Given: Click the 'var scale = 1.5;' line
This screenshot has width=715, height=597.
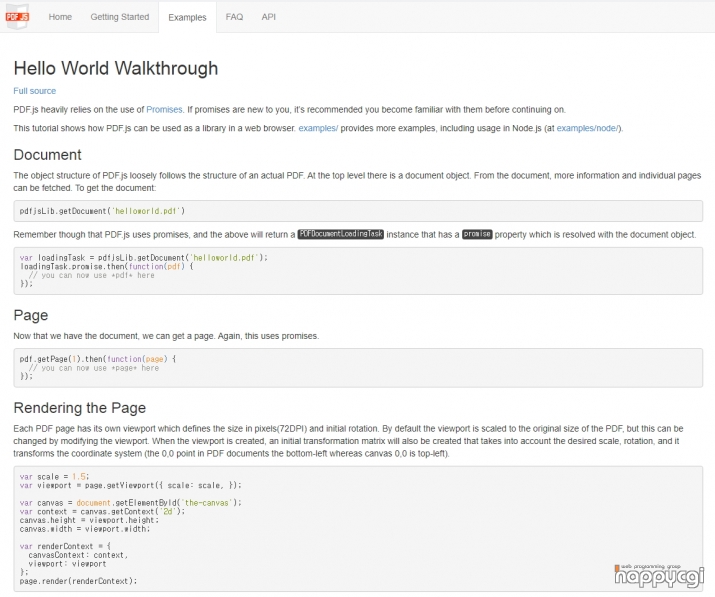Looking at the screenshot, I should pyautogui.click(x=54, y=477).
